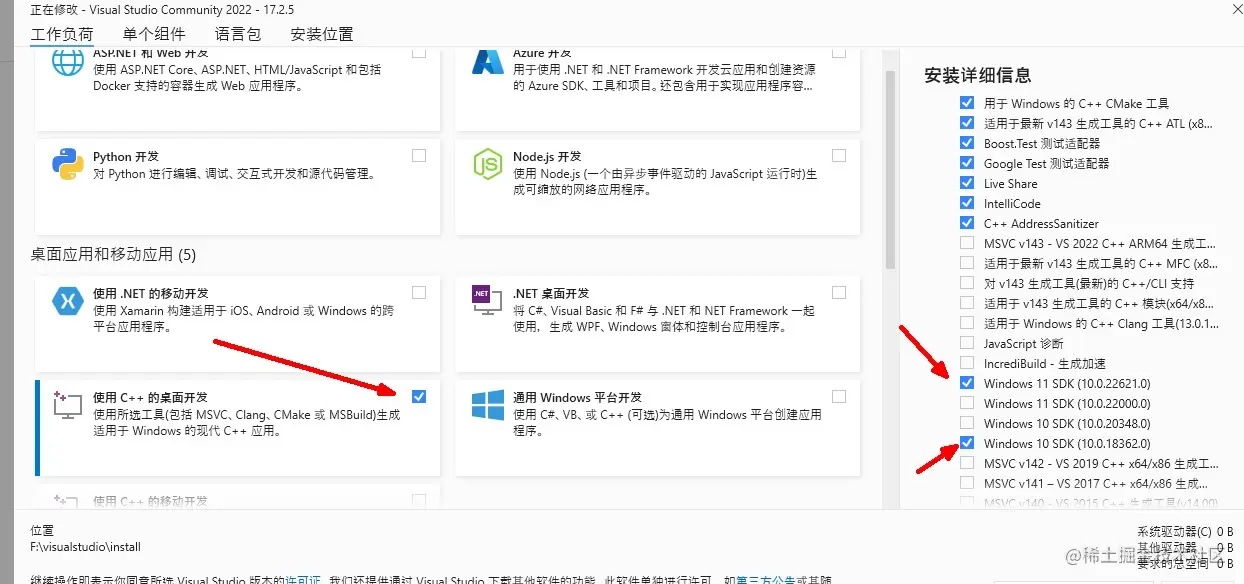Click the 桌面应用和移动应用 (5) section heading
Image resolution: width=1244 pixels, height=584 pixels.
pos(114,255)
